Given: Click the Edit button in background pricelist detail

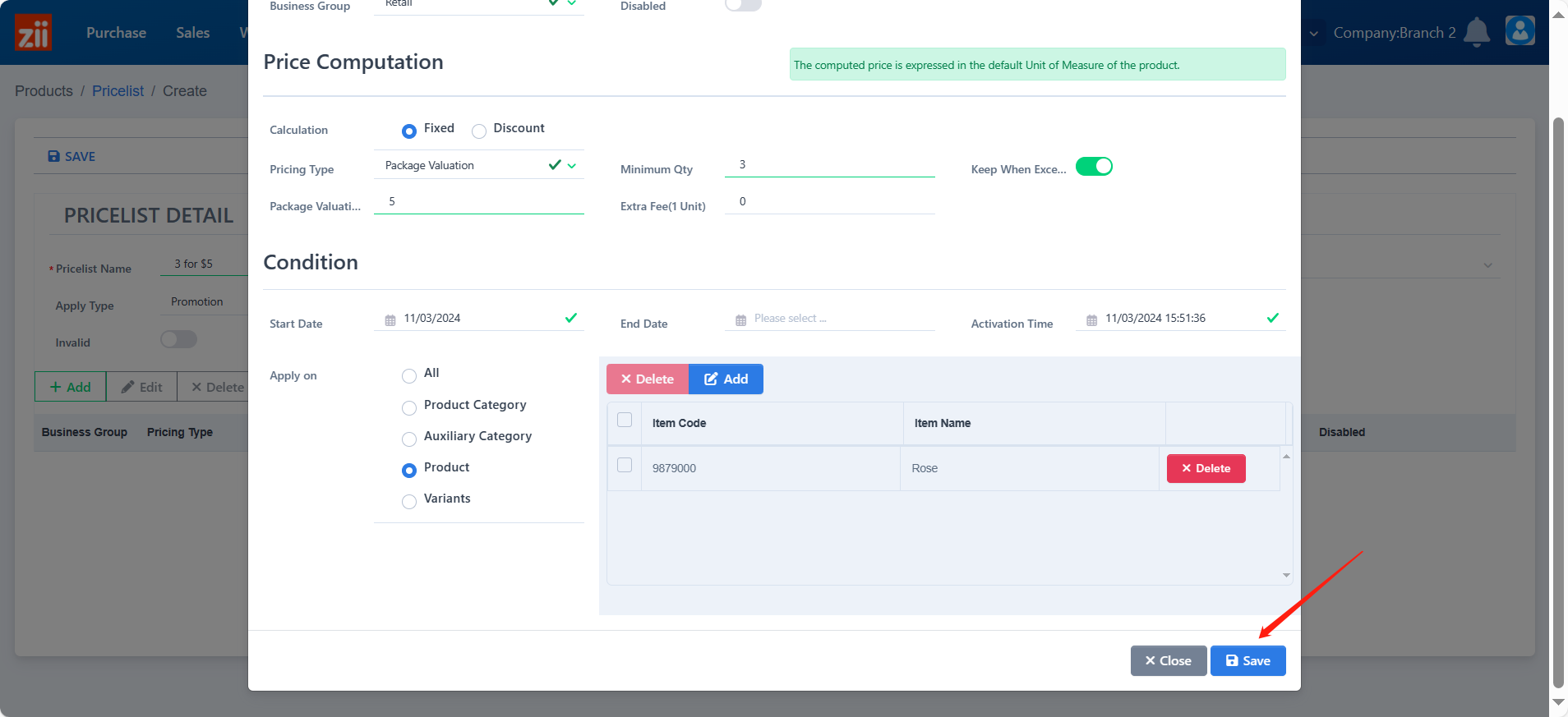Looking at the screenshot, I should pos(141,387).
